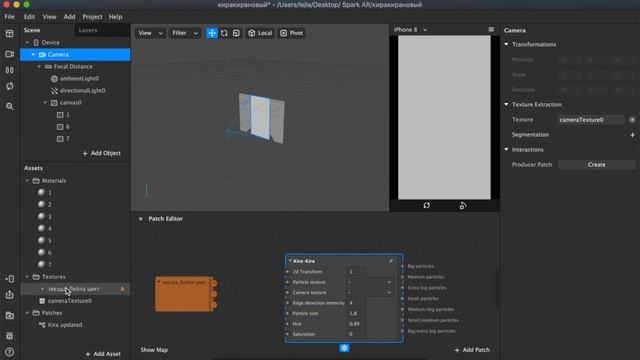Click the bug report icon in sidebar
Screen dimensions: 640x360
click(9, 336)
